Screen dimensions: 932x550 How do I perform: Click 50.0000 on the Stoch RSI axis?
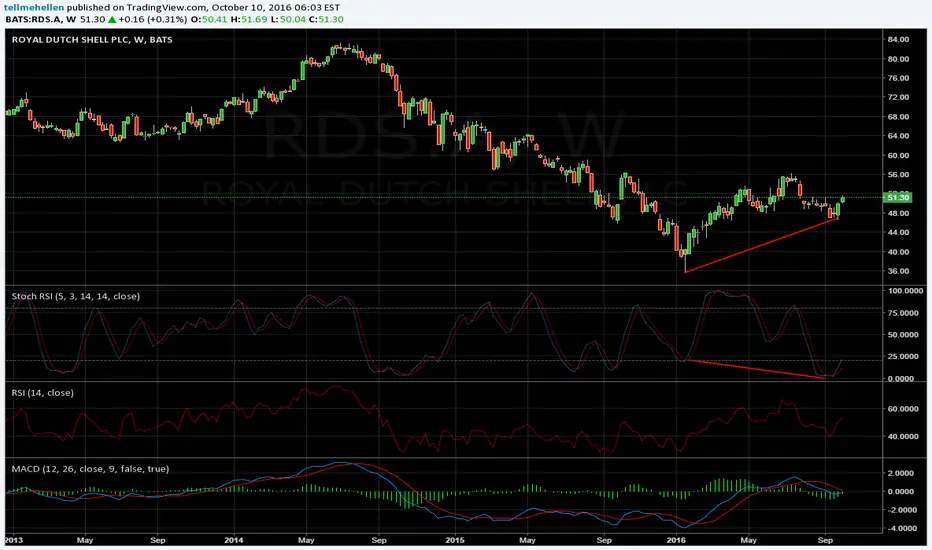coord(905,335)
